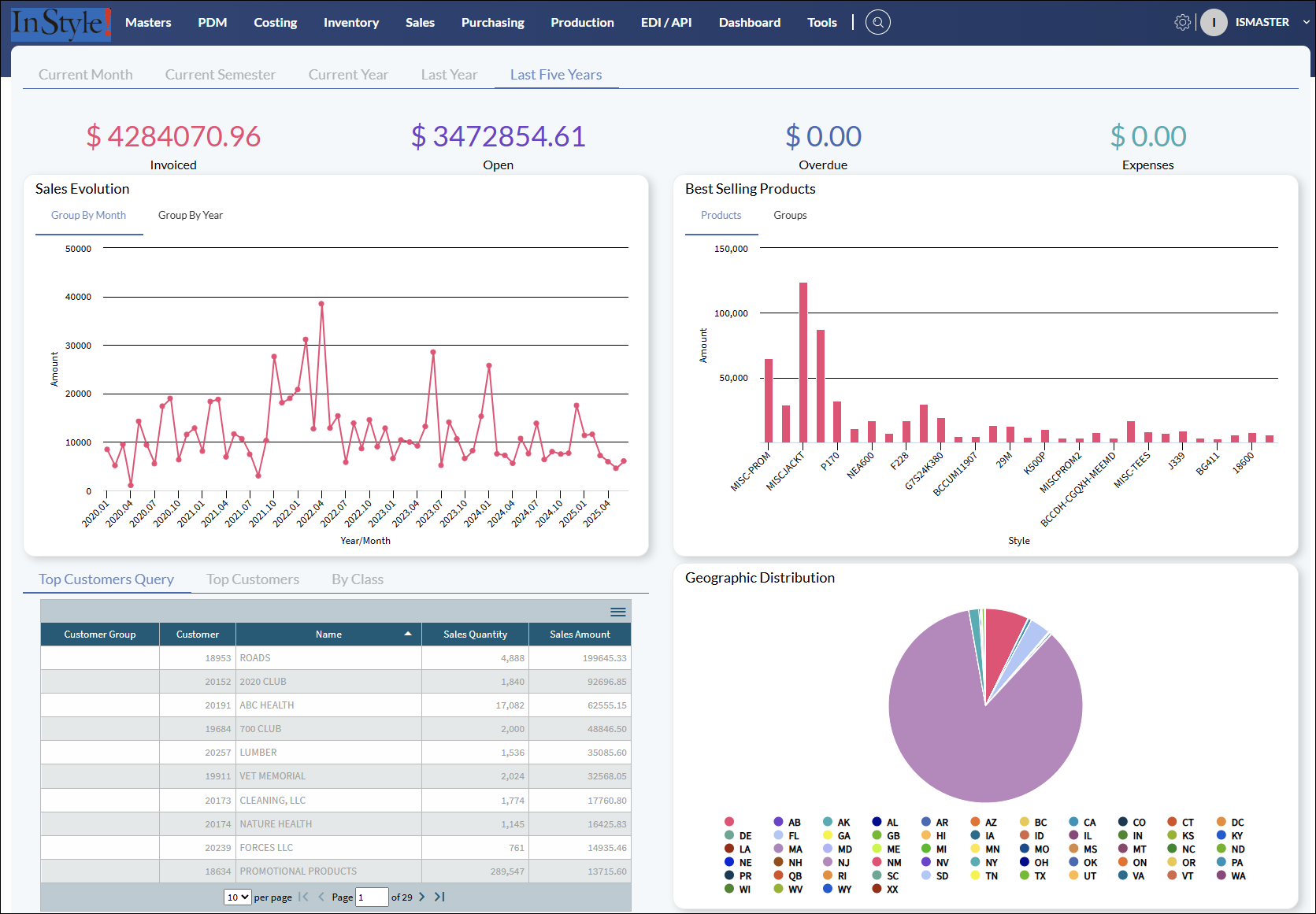Open the Purchasing menu
This screenshot has height=914, width=1316.
point(493,22)
